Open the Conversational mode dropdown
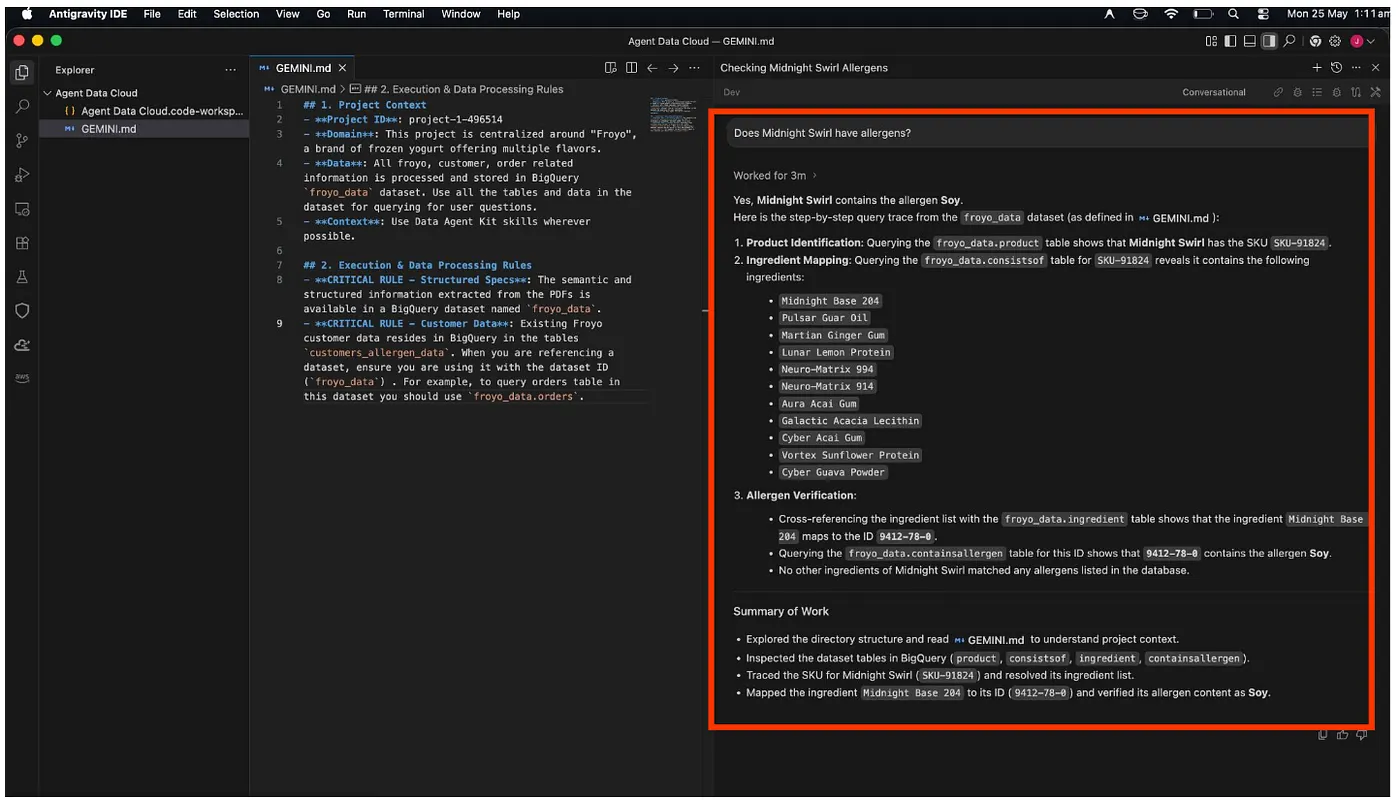Image resolution: width=1400 pixels, height=804 pixels. [1214, 92]
